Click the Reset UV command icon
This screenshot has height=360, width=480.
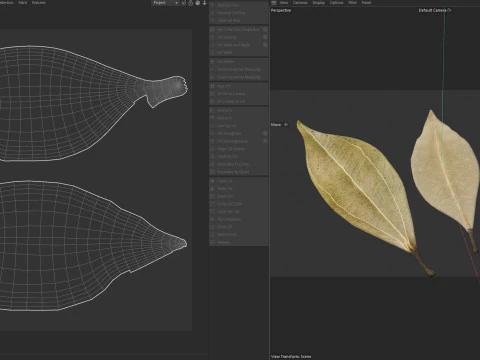212,196
